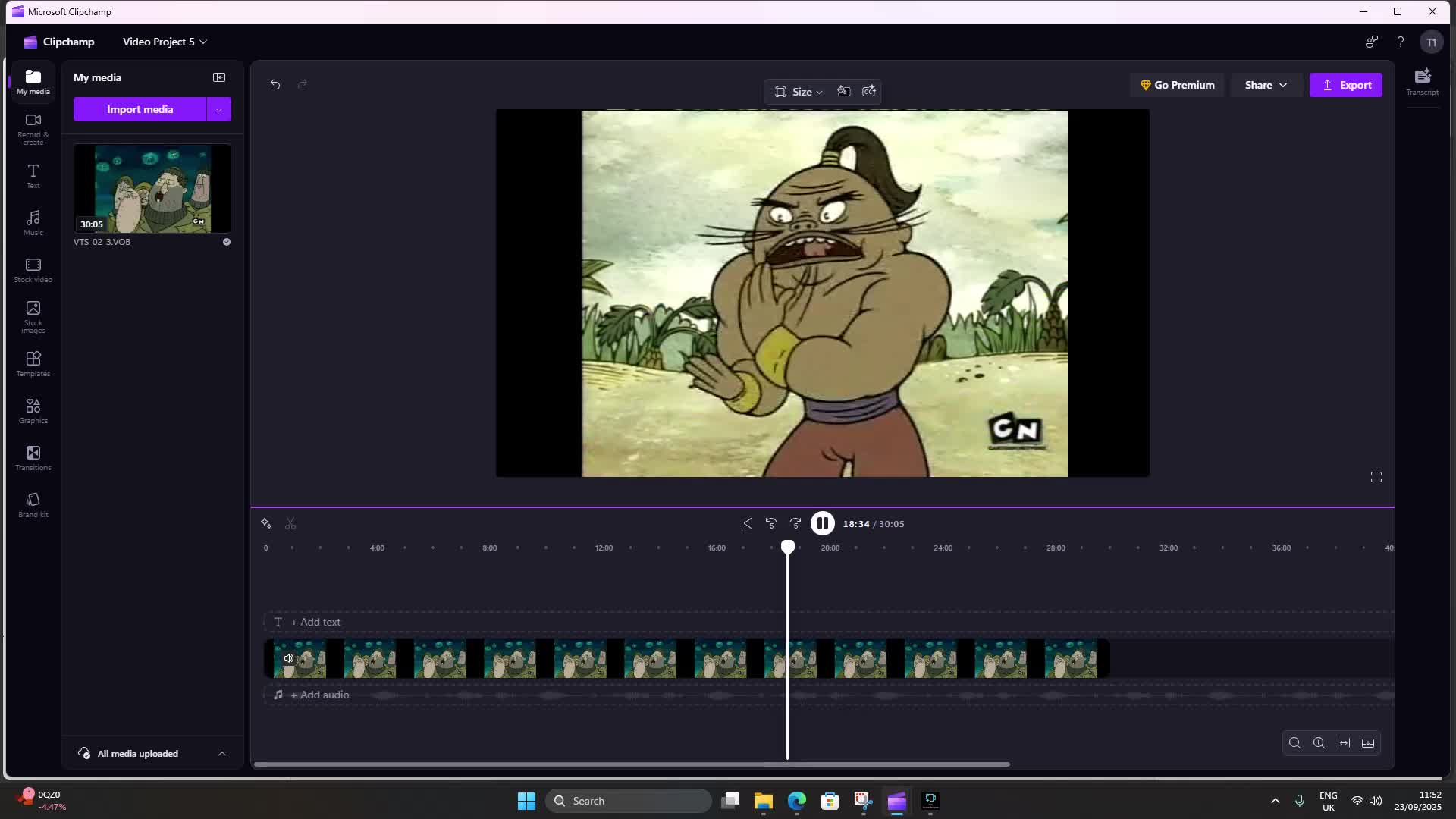Click the horizontal timeline scrollbar

click(x=632, y=764)
